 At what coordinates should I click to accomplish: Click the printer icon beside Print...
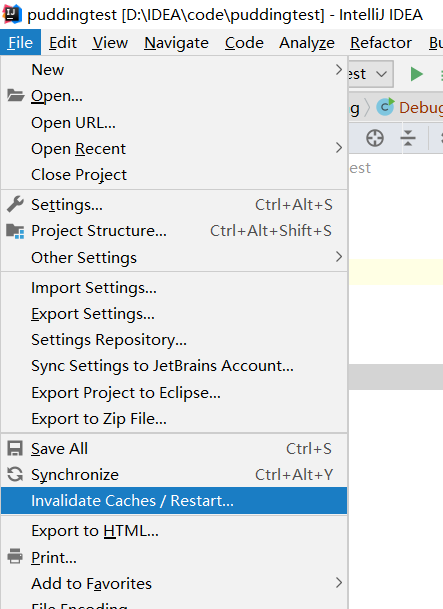[x=15, y=556]
